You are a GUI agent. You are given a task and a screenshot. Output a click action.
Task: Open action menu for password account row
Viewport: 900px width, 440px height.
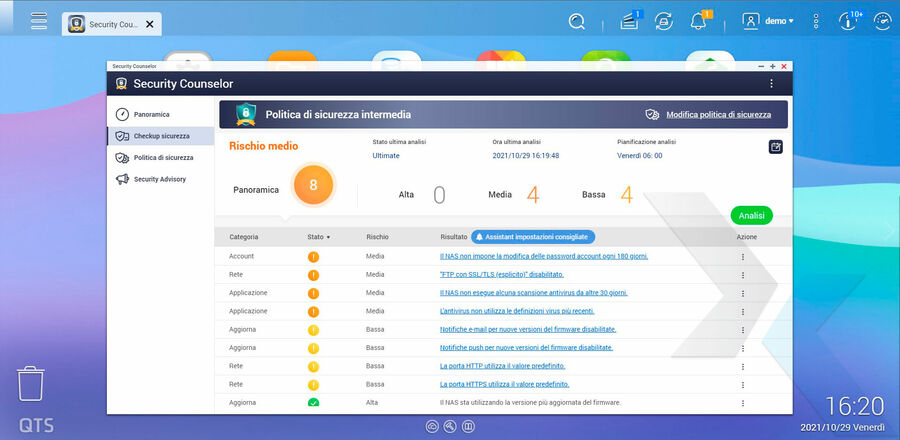tap(742, 257)
